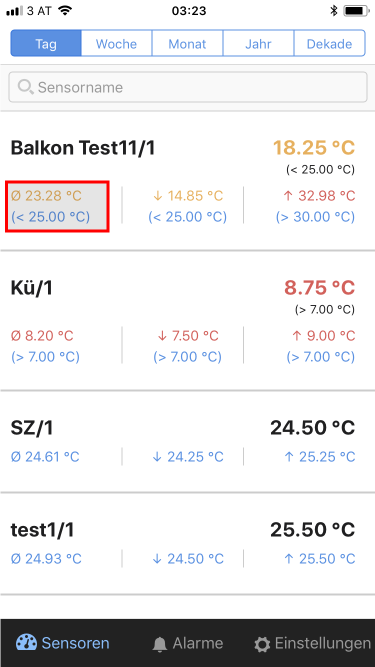Screen dimensions: 375x667
Task: Select the Tag time range
Action: pos(46,43)
